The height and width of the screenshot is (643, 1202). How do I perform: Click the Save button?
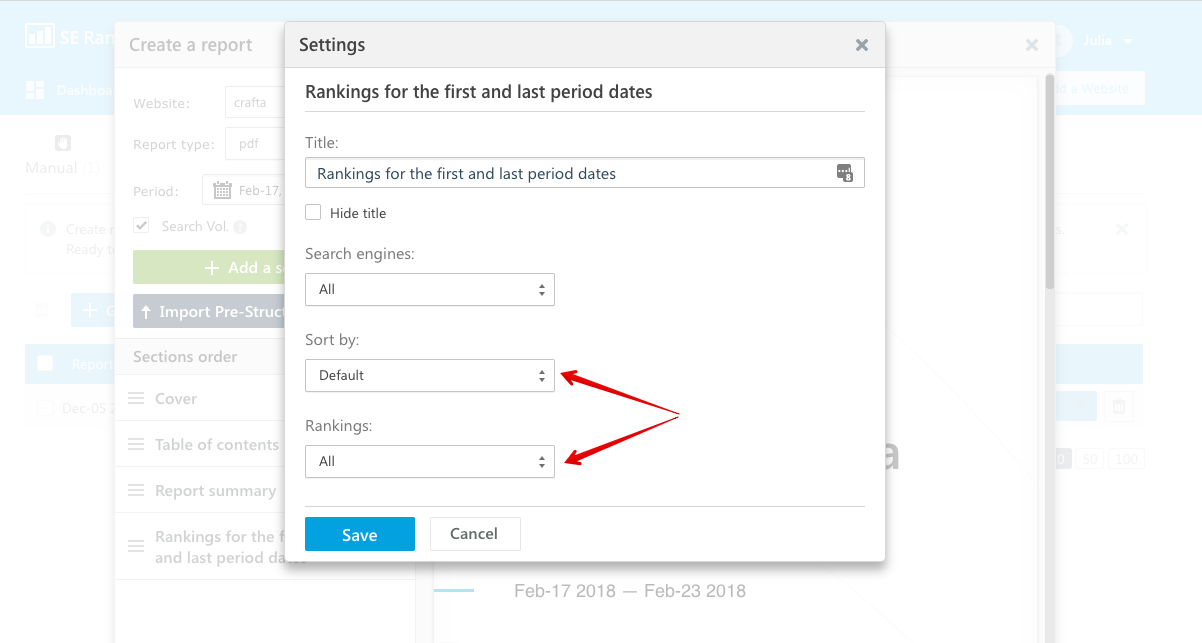pyautogui.click(x=360, y=534)
